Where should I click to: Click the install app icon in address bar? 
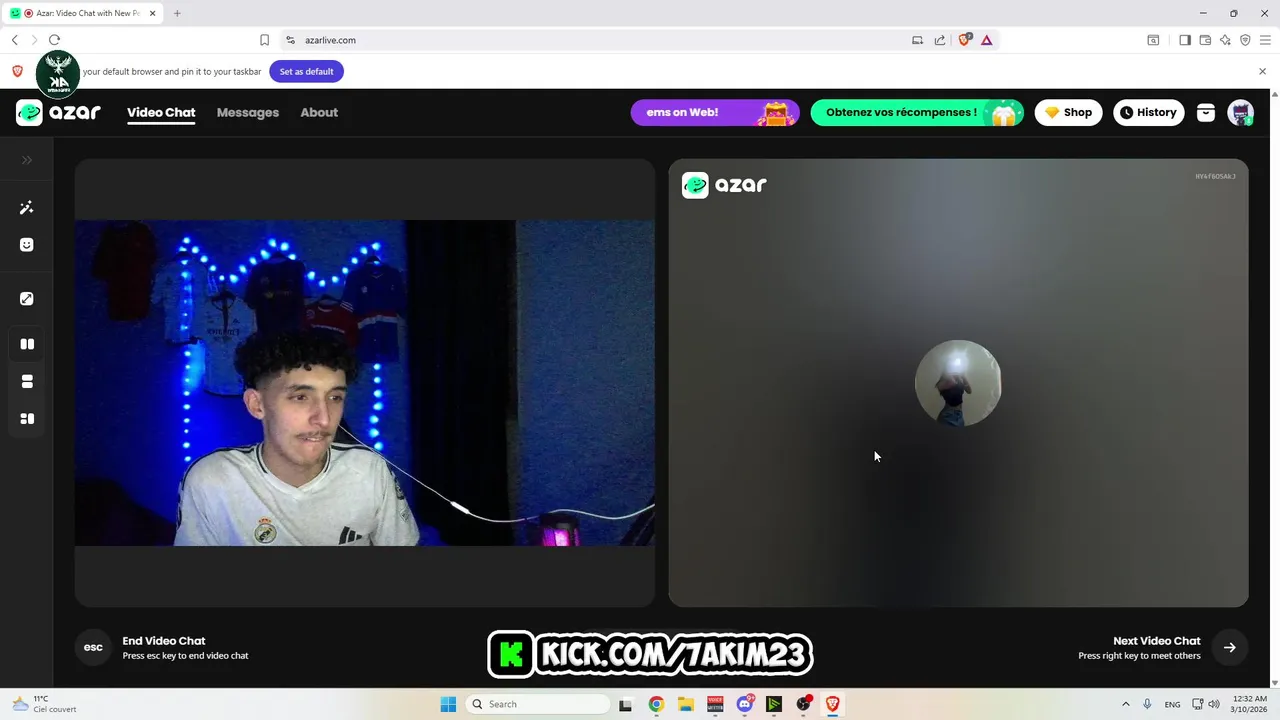pos(917,40)
